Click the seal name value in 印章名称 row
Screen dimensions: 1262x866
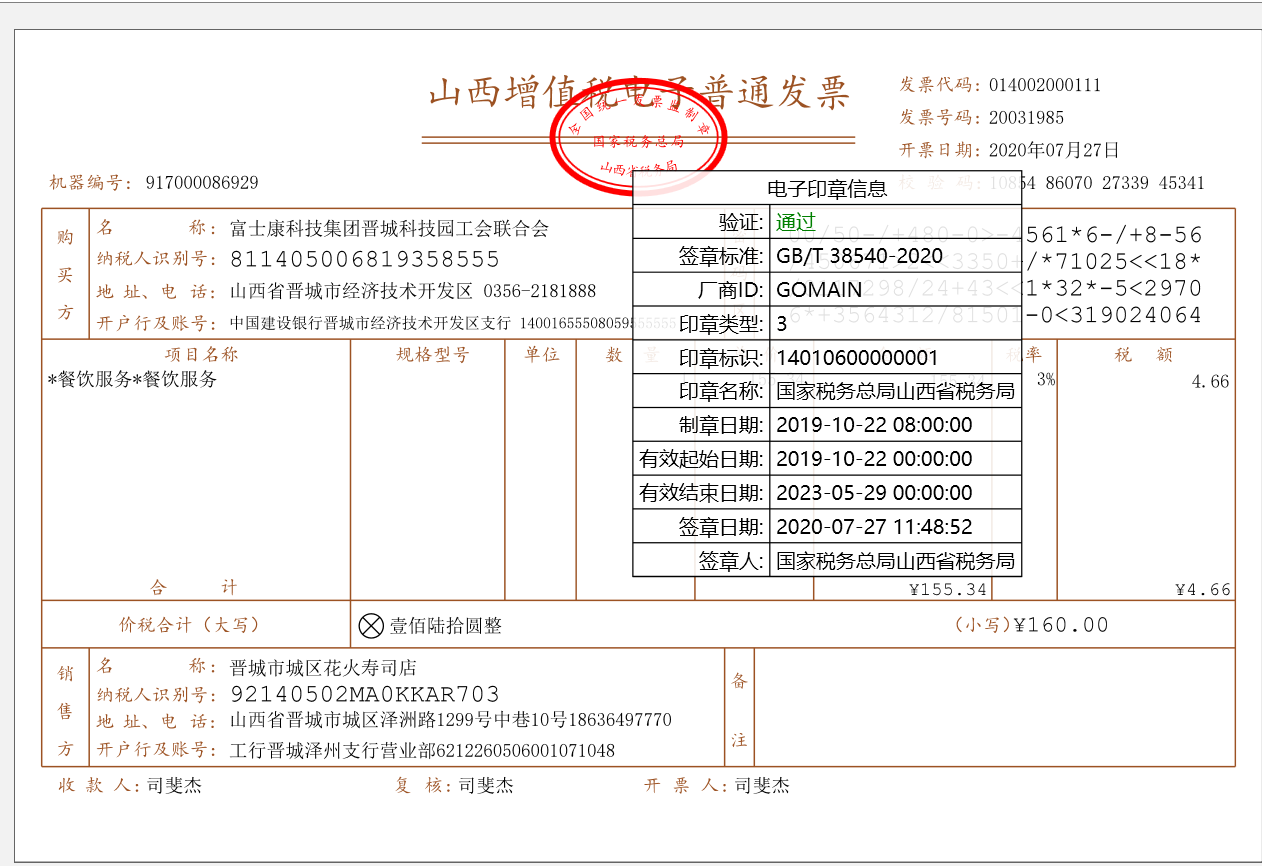pos(896,391)
